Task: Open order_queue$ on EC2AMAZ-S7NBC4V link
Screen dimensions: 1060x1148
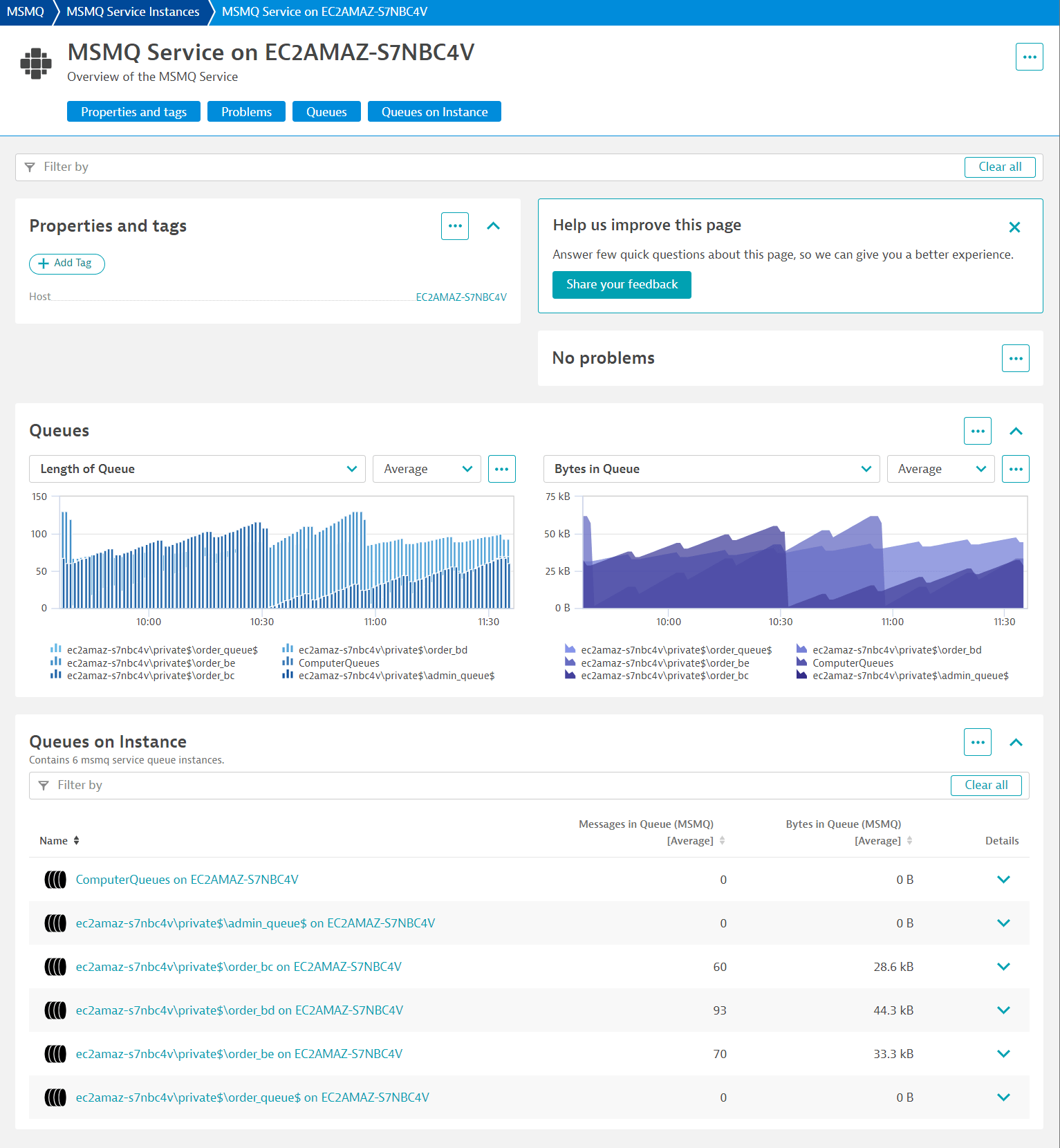Action: (252, 1098)
